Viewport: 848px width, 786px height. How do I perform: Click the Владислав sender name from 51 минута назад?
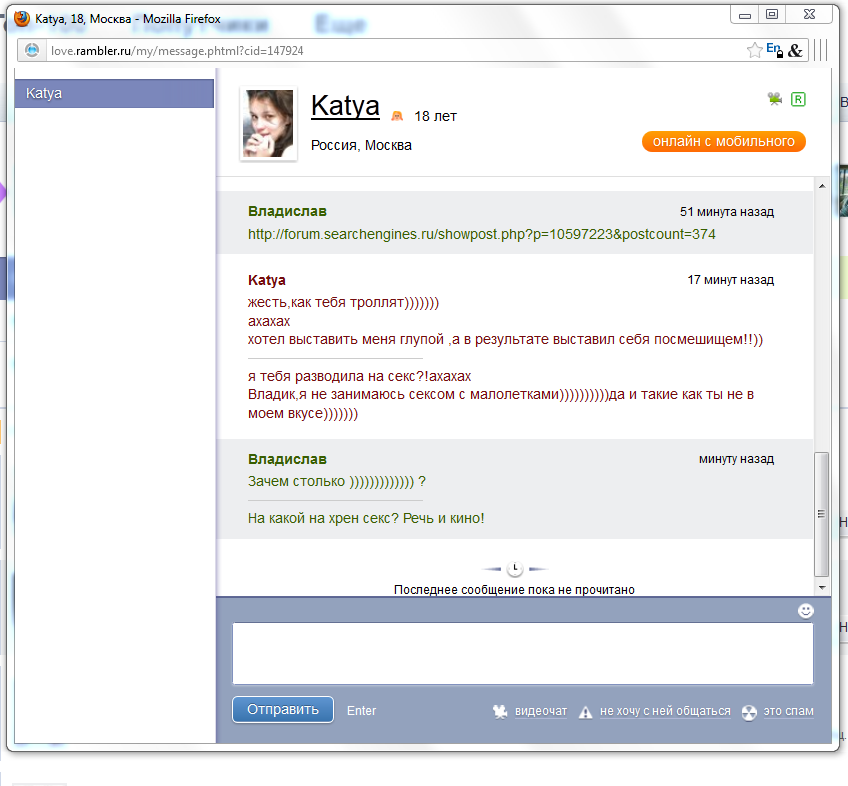[x=287, y=211]
